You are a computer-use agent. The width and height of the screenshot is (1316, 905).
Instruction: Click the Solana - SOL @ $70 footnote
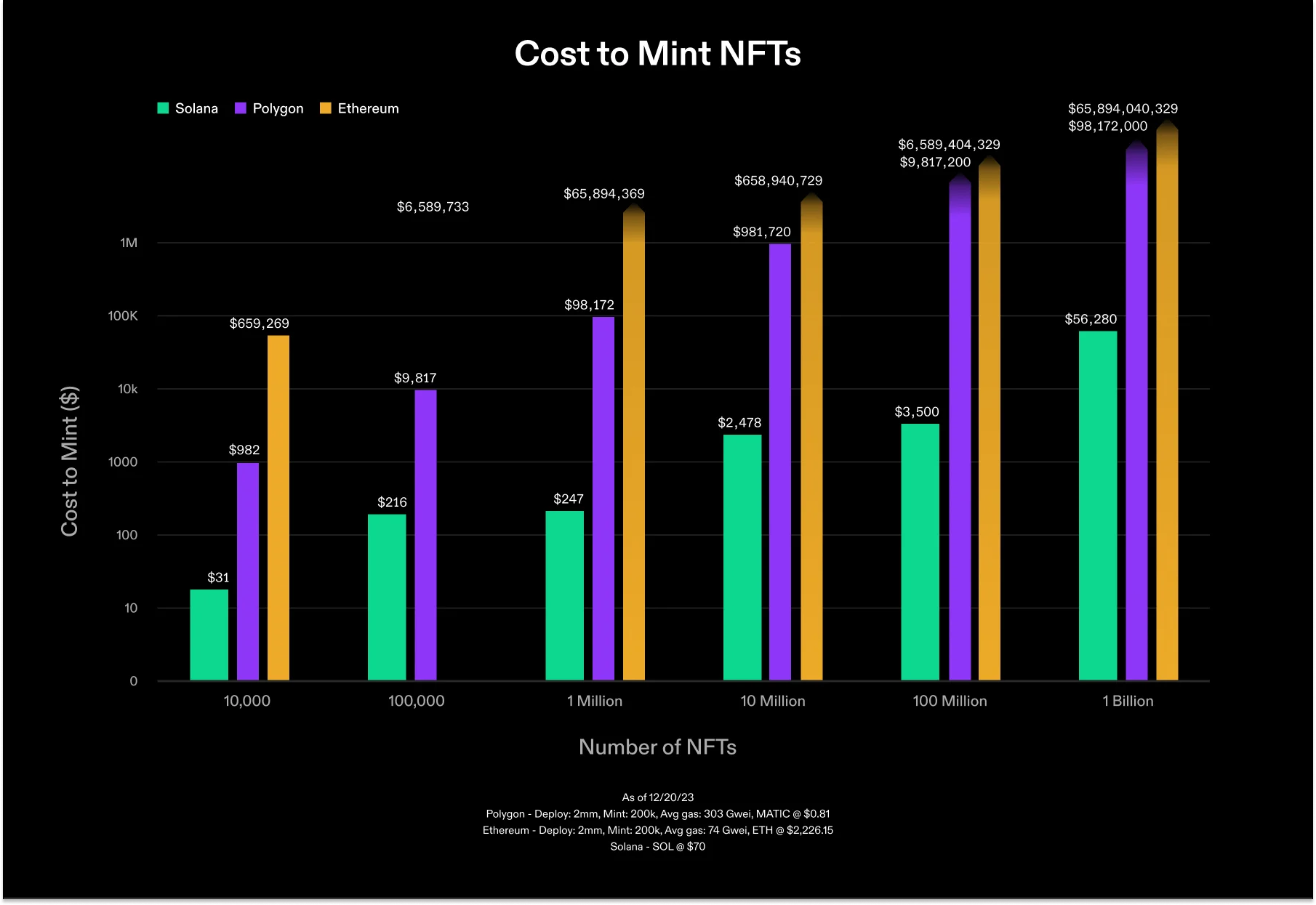tap(658, 847)
